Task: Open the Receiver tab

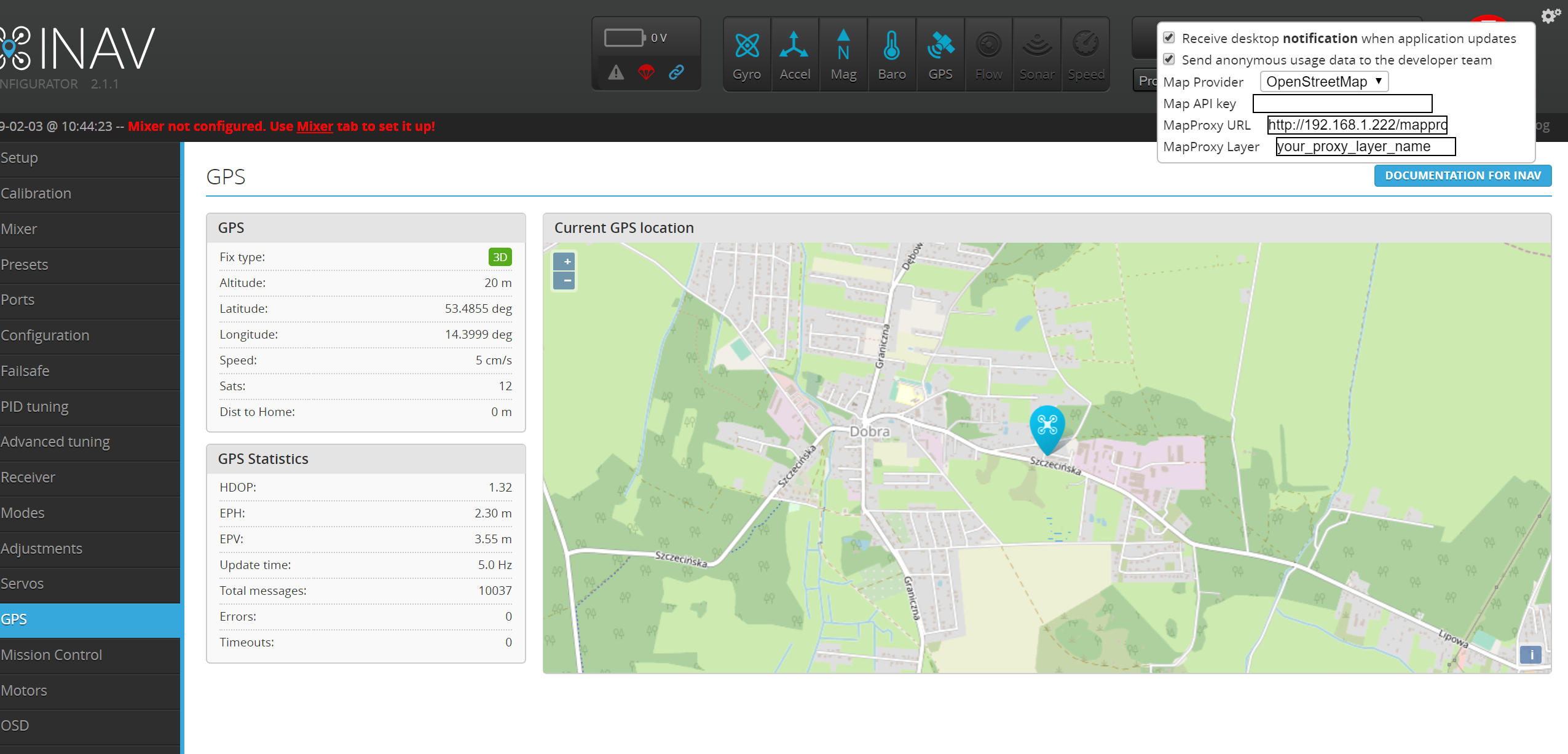Action: 28,477
